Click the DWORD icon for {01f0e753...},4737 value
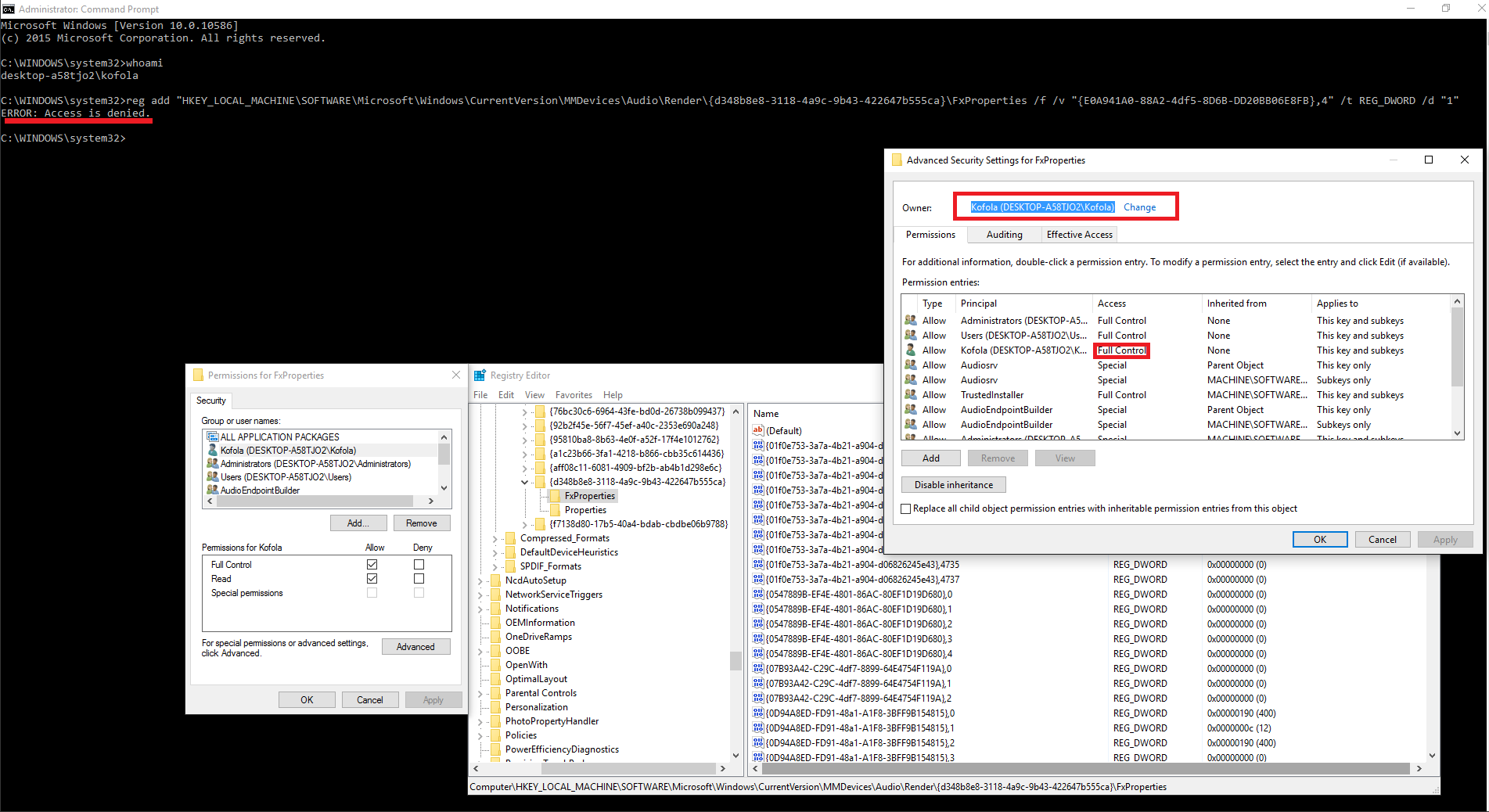This screenshot has width=1489, height=812. 757,580
